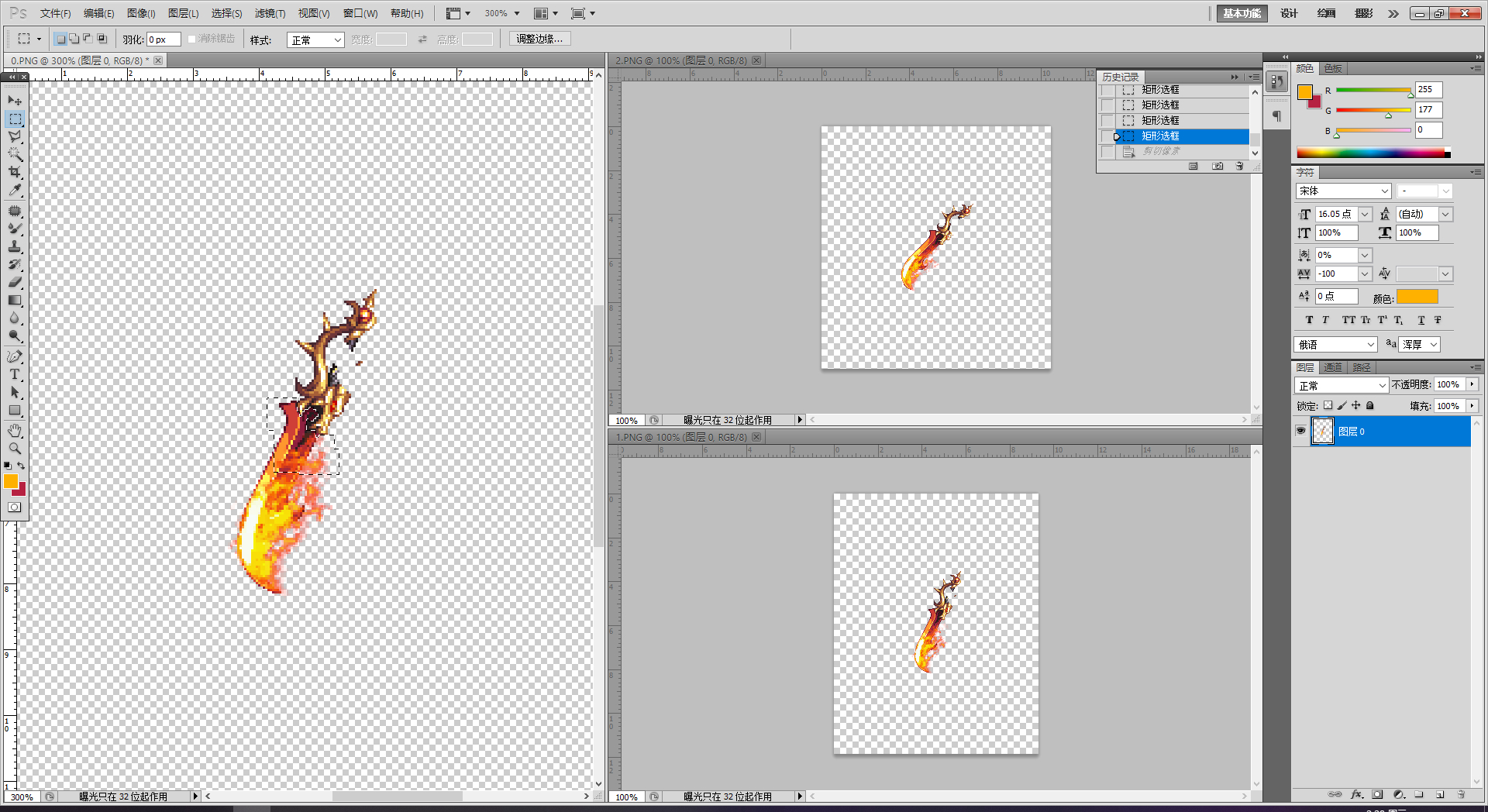Activate the Hand tool
The width and height of the screenshot is (1488, 812).
15,431
